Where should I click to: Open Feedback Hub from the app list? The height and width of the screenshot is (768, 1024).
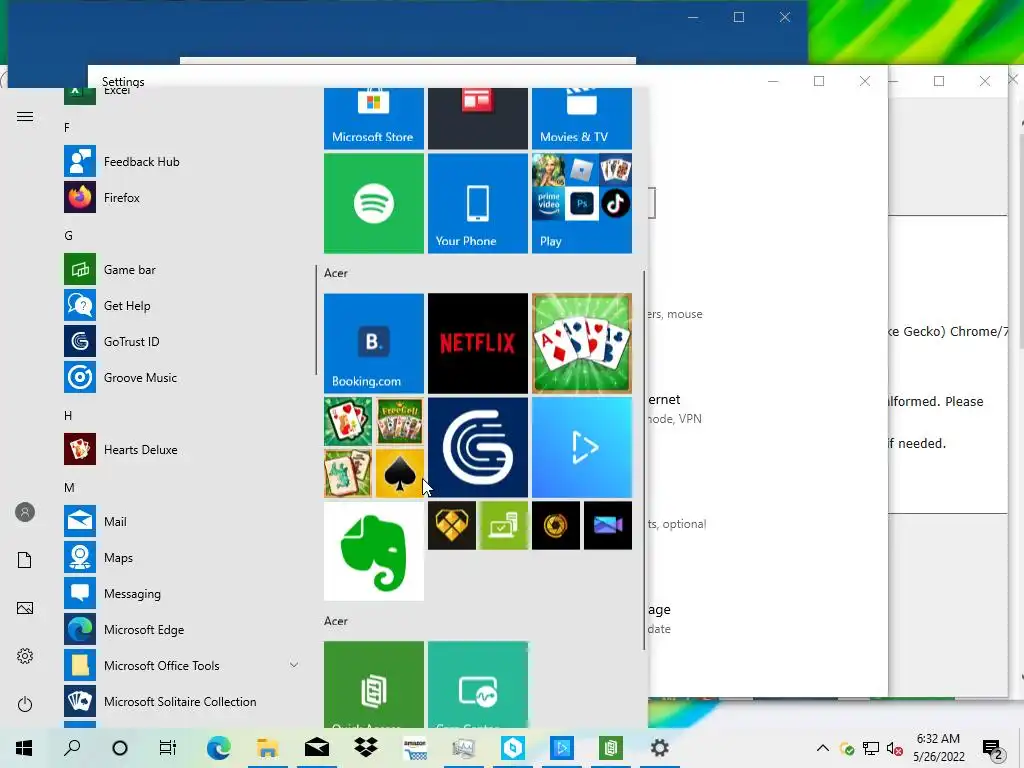[183, 161]
